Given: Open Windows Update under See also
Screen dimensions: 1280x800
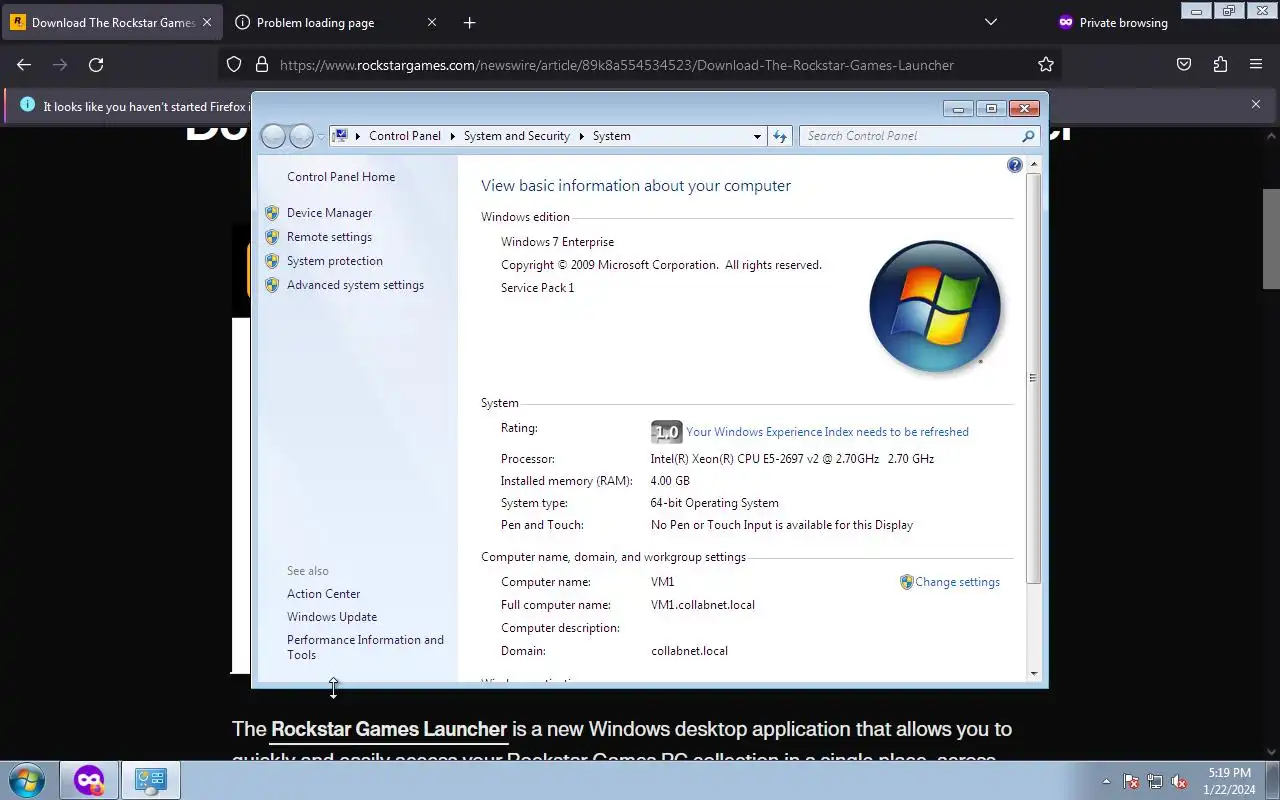Looking at the screenshot, I should click(332, 617).
